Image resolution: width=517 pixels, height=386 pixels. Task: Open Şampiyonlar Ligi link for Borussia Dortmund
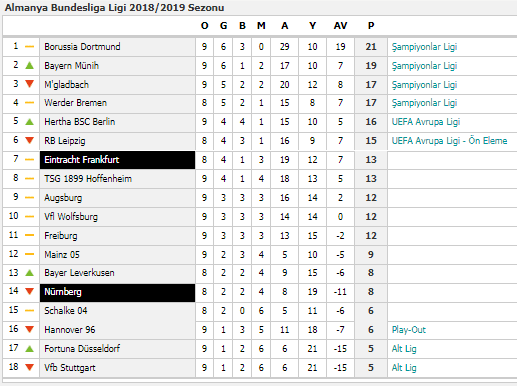tap(424, 47)
